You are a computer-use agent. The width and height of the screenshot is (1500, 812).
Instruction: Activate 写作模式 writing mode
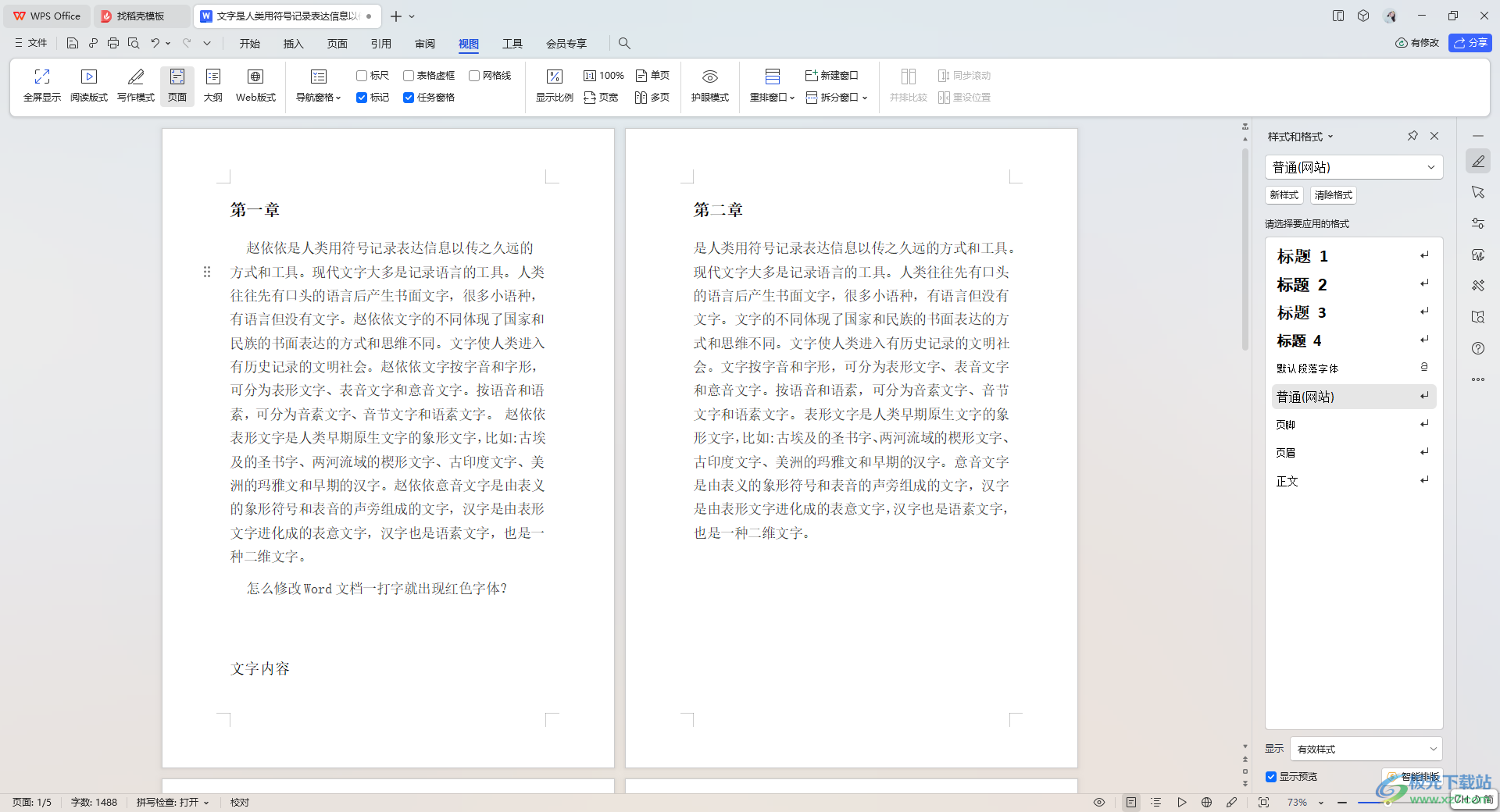136,85
